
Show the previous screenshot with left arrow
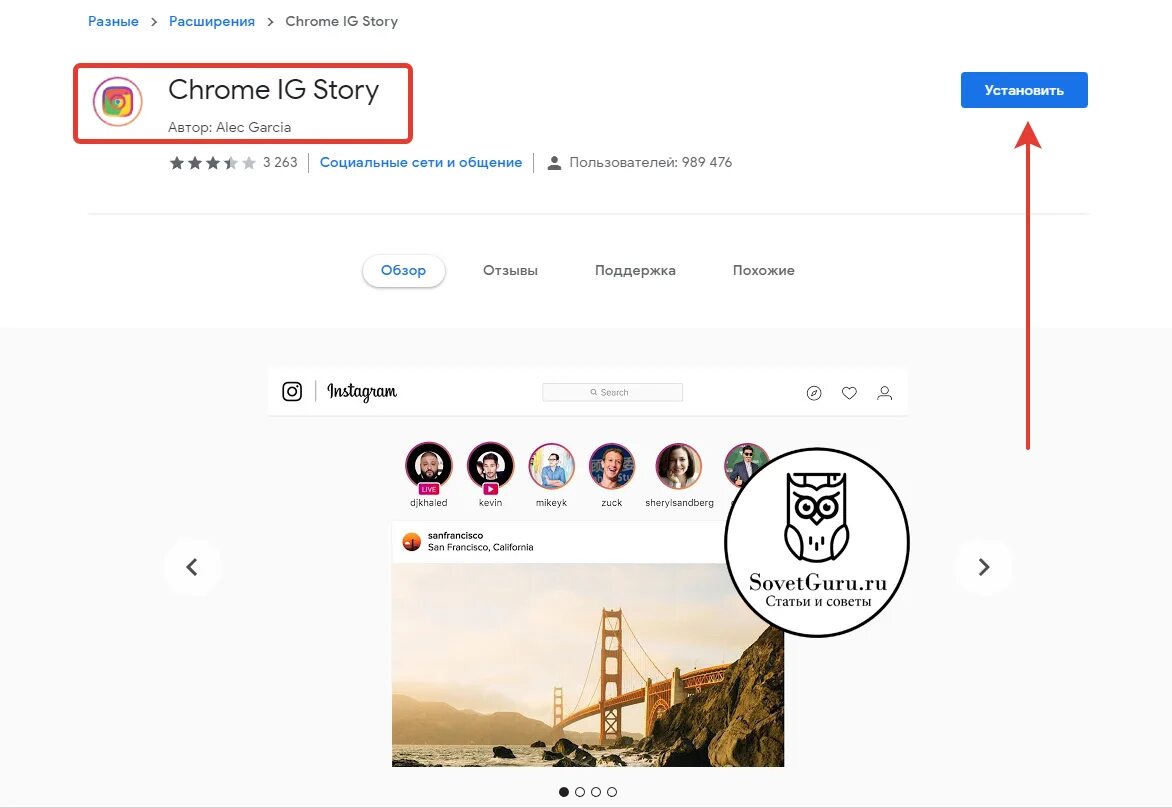[x=192, y=567]
